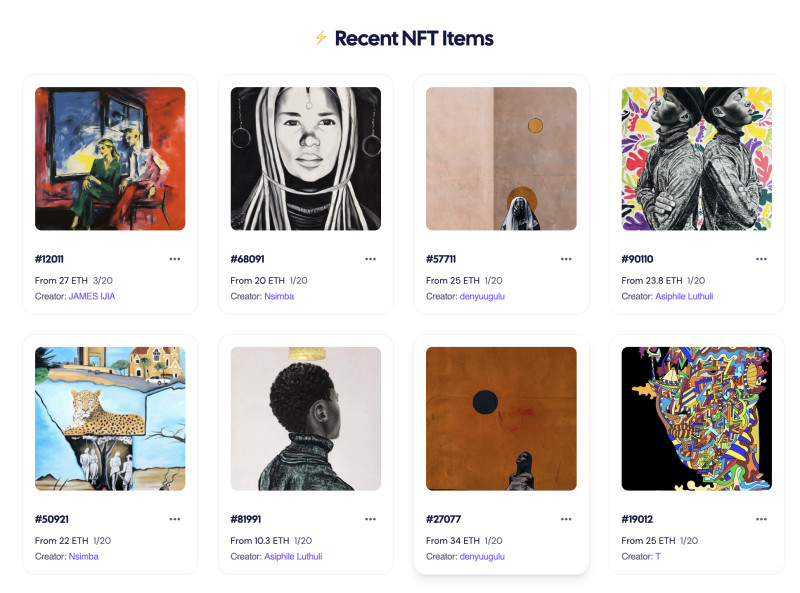The width and height of the screenshot is (800, 593).
Task: Open the orange artwork with black circle
Action: (x=501, y=419)
